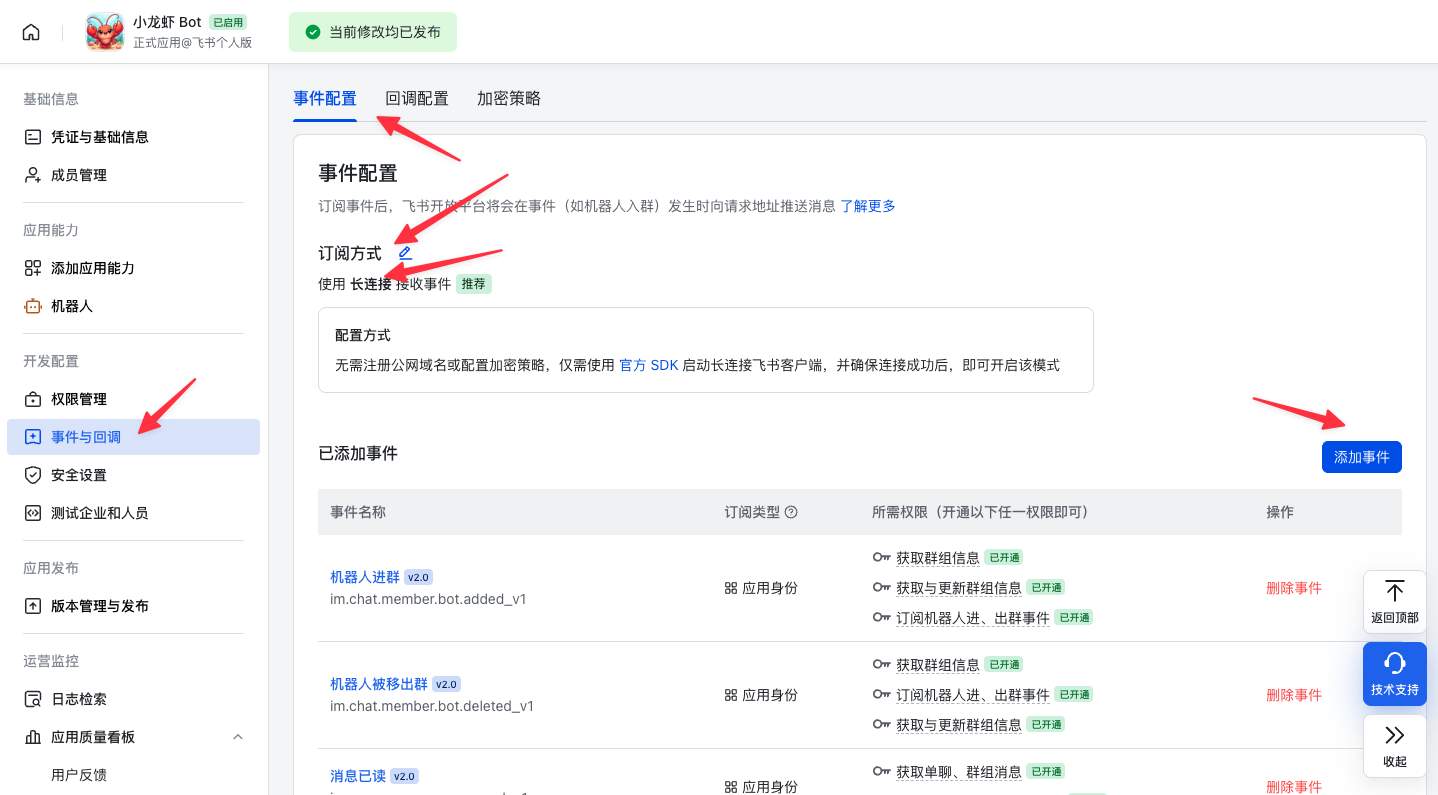Viewport: 1438px width, 795px height.
Task: Click 已启用 status badge
Action: pyautogui.click(x=228, y=22)
